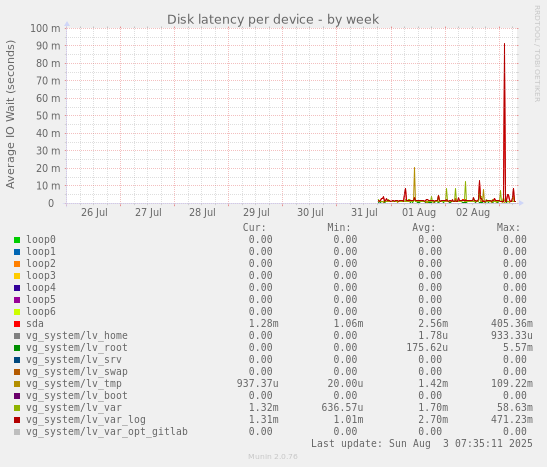The width and height of the screenshot is (547, 467).
Task: Click the 'Max:' column header
Action: (509, 228)
